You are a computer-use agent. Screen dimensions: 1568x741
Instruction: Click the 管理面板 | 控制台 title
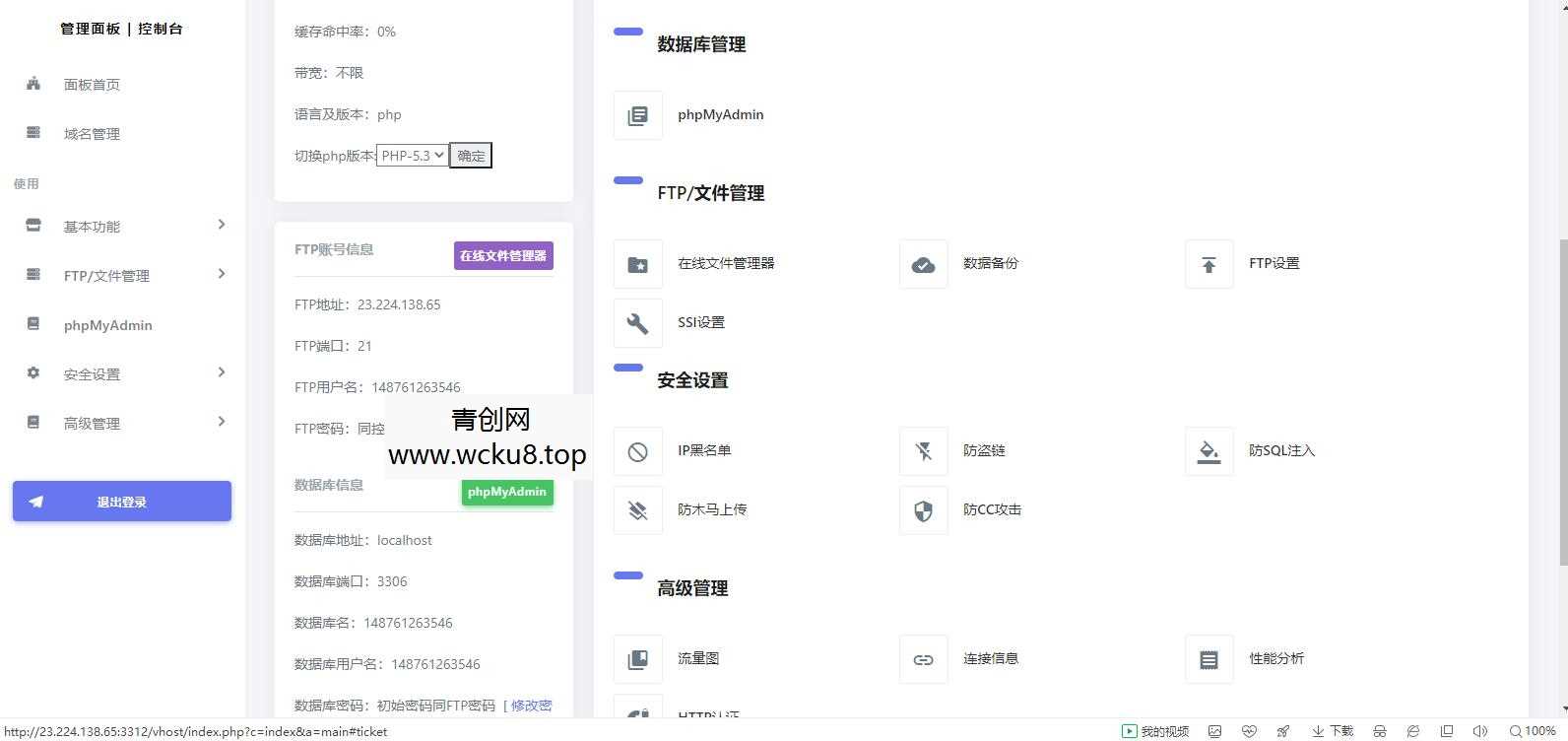coord(122,29)
